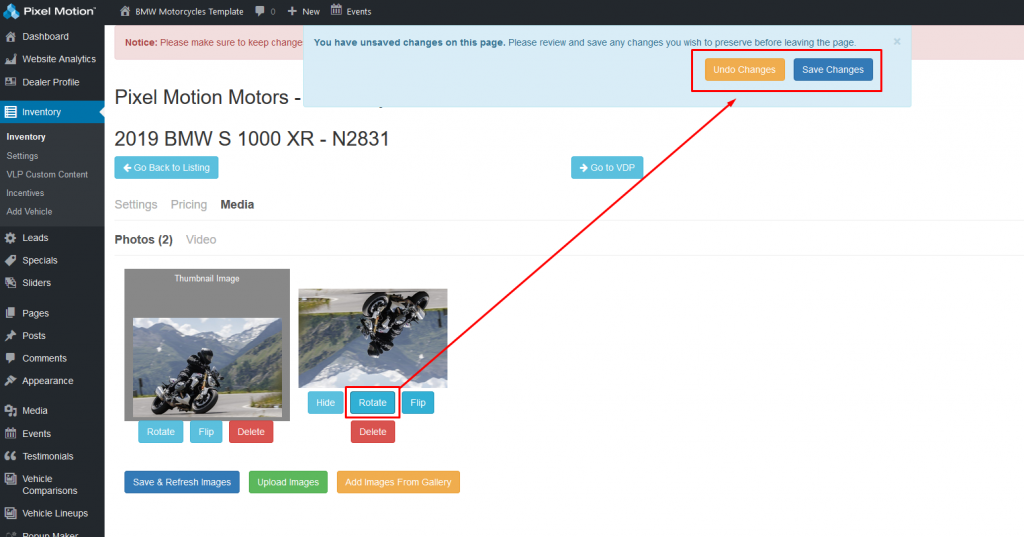Viewport: 1024px width, 537px height.
Task: Select bold Inventory submenu item
Action: [x=26, y=137]
